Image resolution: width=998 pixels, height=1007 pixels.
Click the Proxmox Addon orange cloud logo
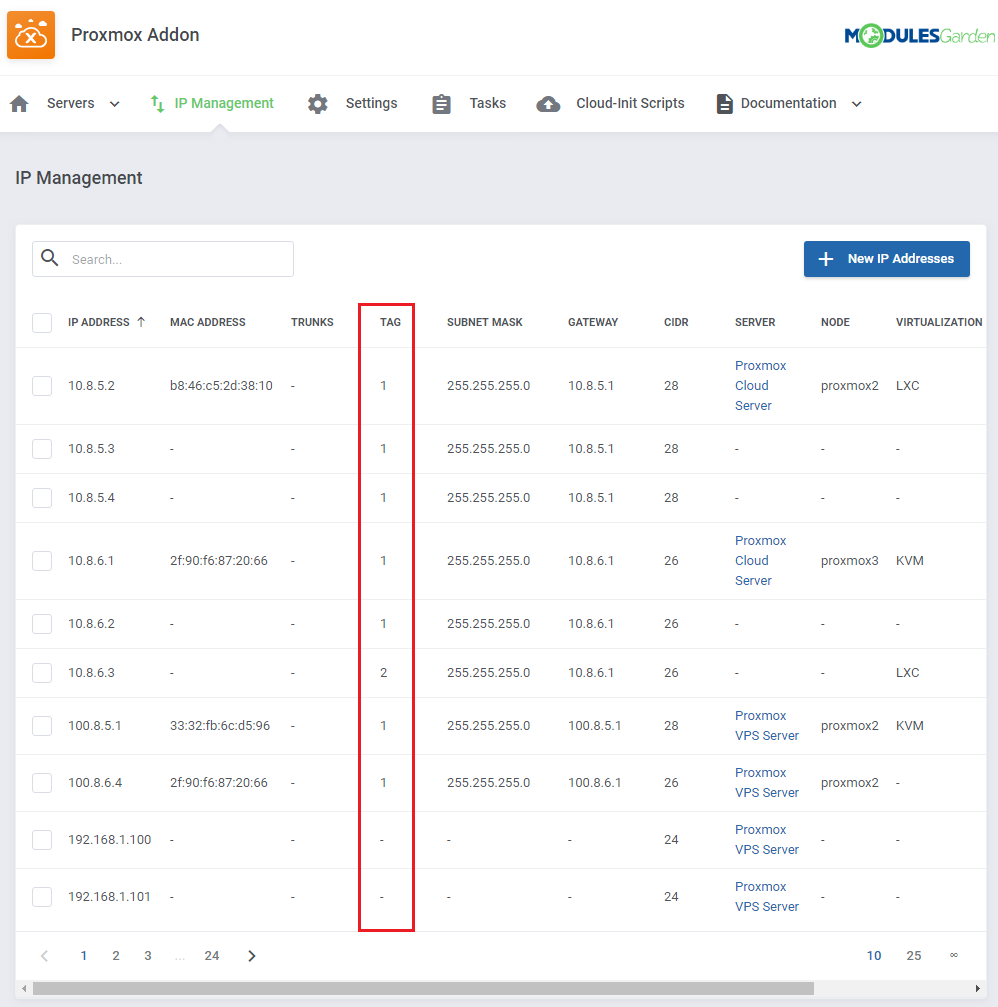pyautogui.click(x=31, y=35)
